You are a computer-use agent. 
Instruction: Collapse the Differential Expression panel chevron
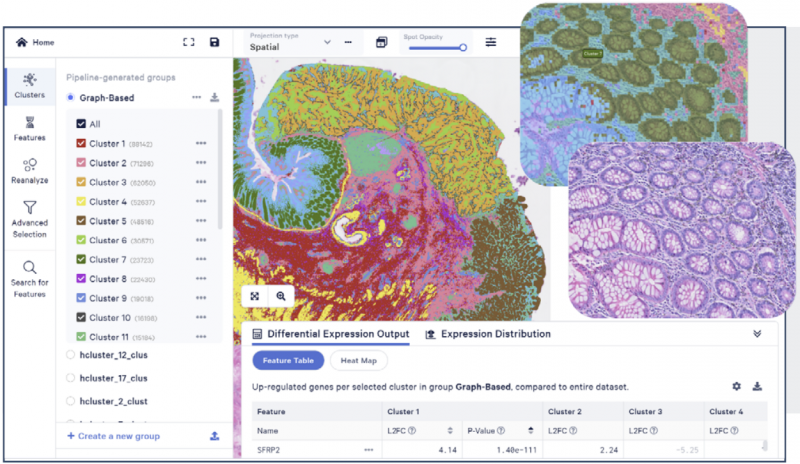[756, 335]
